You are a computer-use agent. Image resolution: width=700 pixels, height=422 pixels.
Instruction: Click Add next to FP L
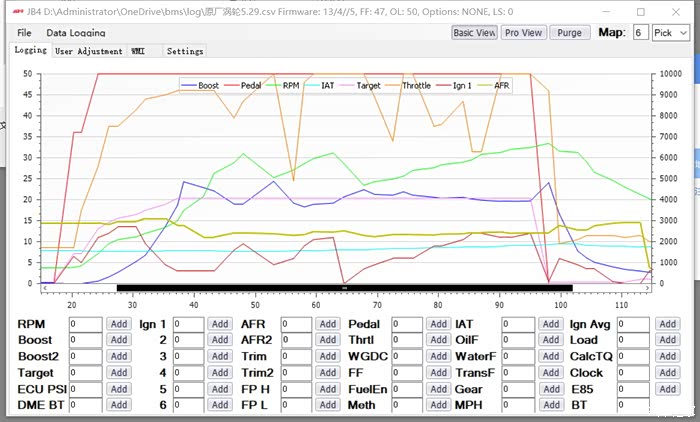(328, 405)
